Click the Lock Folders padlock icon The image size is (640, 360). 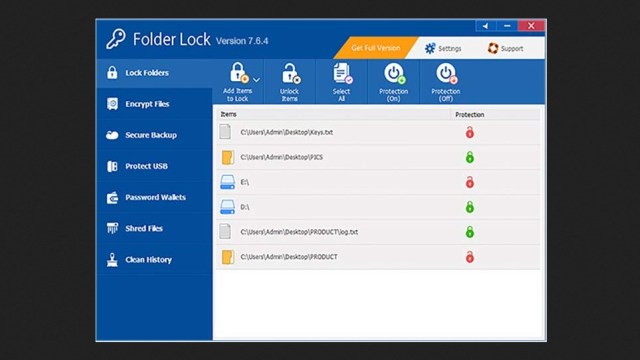[x=112, y=73]
